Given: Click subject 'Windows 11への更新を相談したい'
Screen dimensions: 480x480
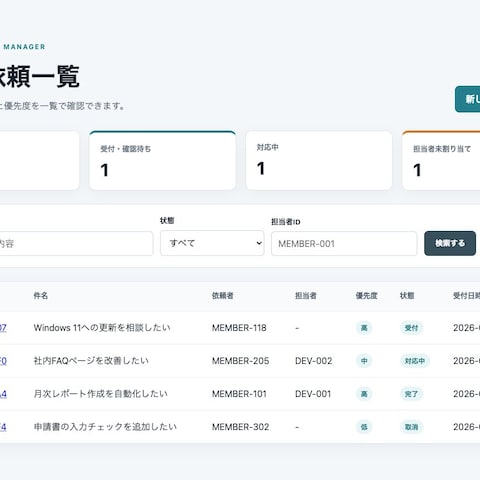Looking at the screenshot, I should click(x=102, y=328).
